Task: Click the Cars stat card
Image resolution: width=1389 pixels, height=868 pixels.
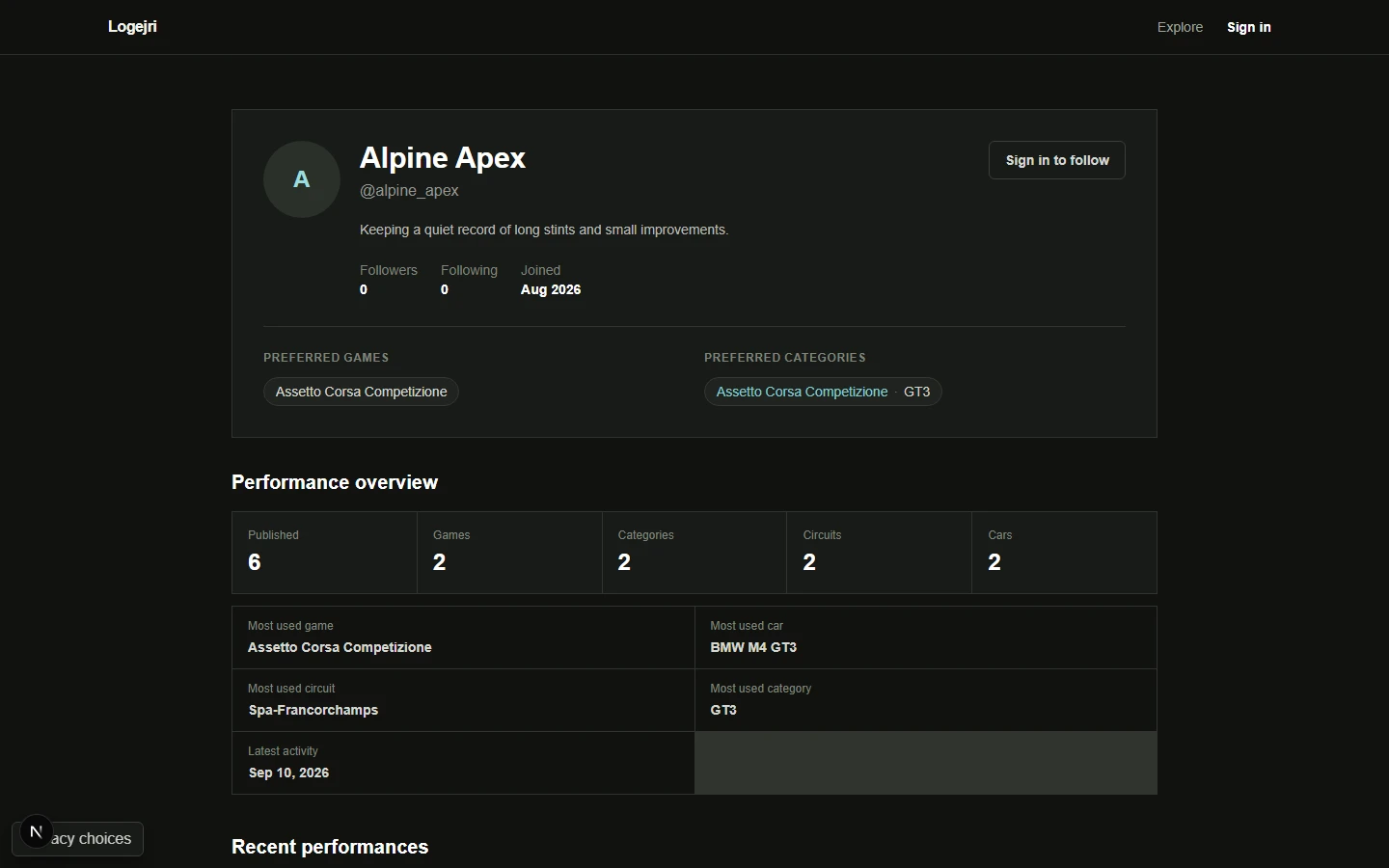Action: (1064, 553)
